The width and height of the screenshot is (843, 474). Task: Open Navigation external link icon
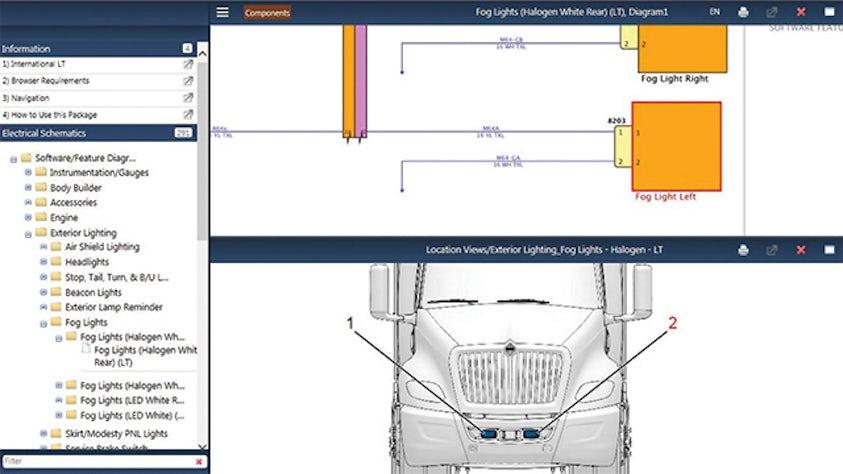(x=188, y=98)
